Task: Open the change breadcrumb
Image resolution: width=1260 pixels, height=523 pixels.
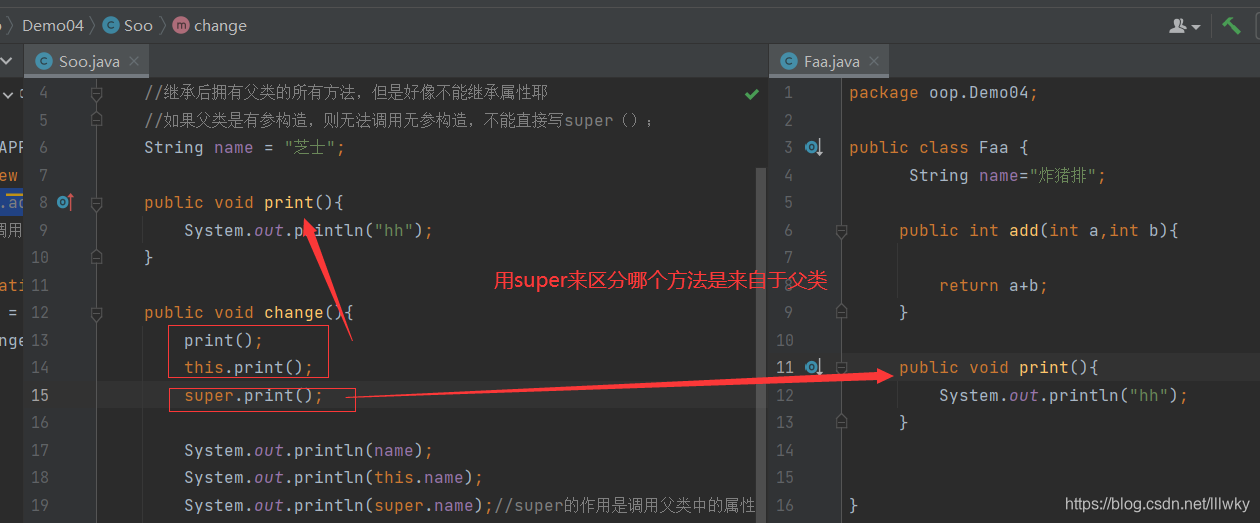Action: pos(220,26)
